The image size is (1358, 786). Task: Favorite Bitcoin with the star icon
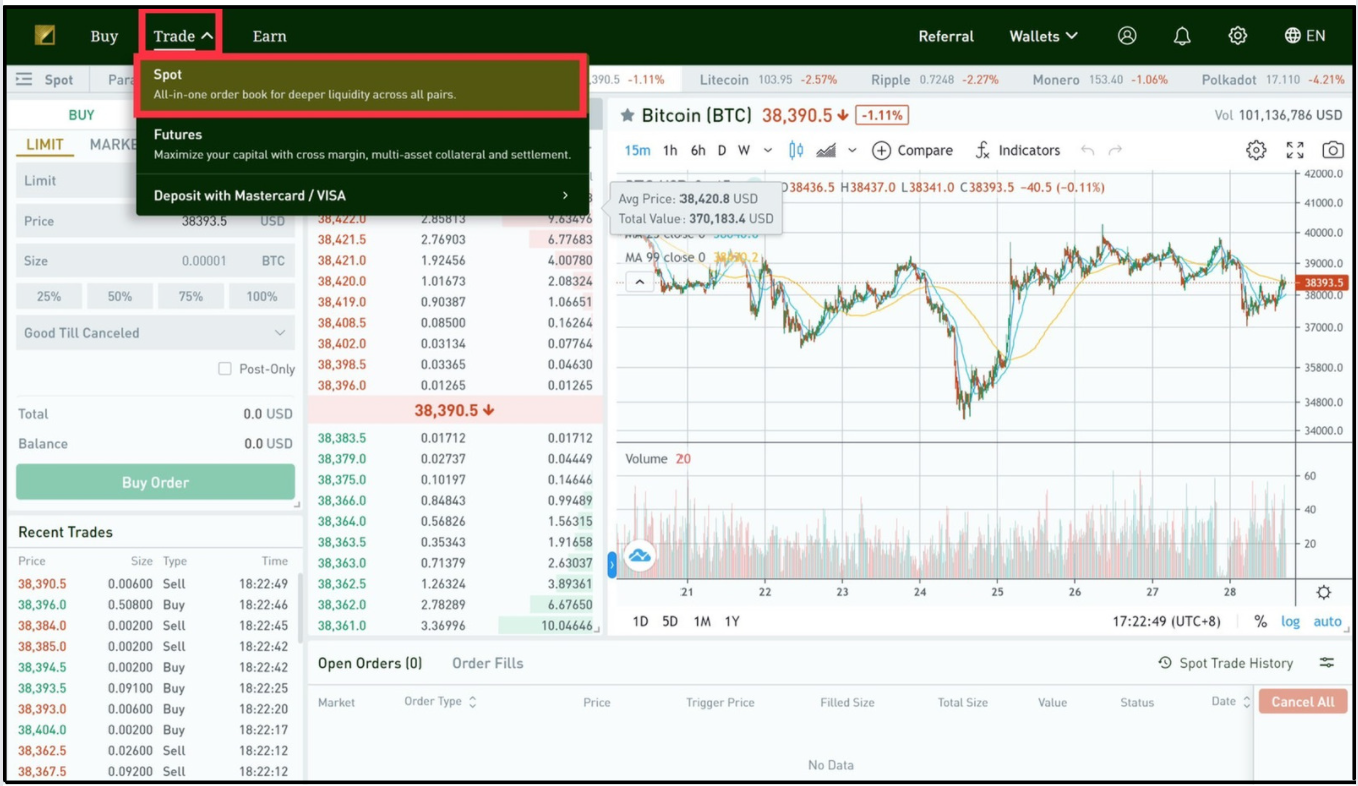tap(628, 116)
